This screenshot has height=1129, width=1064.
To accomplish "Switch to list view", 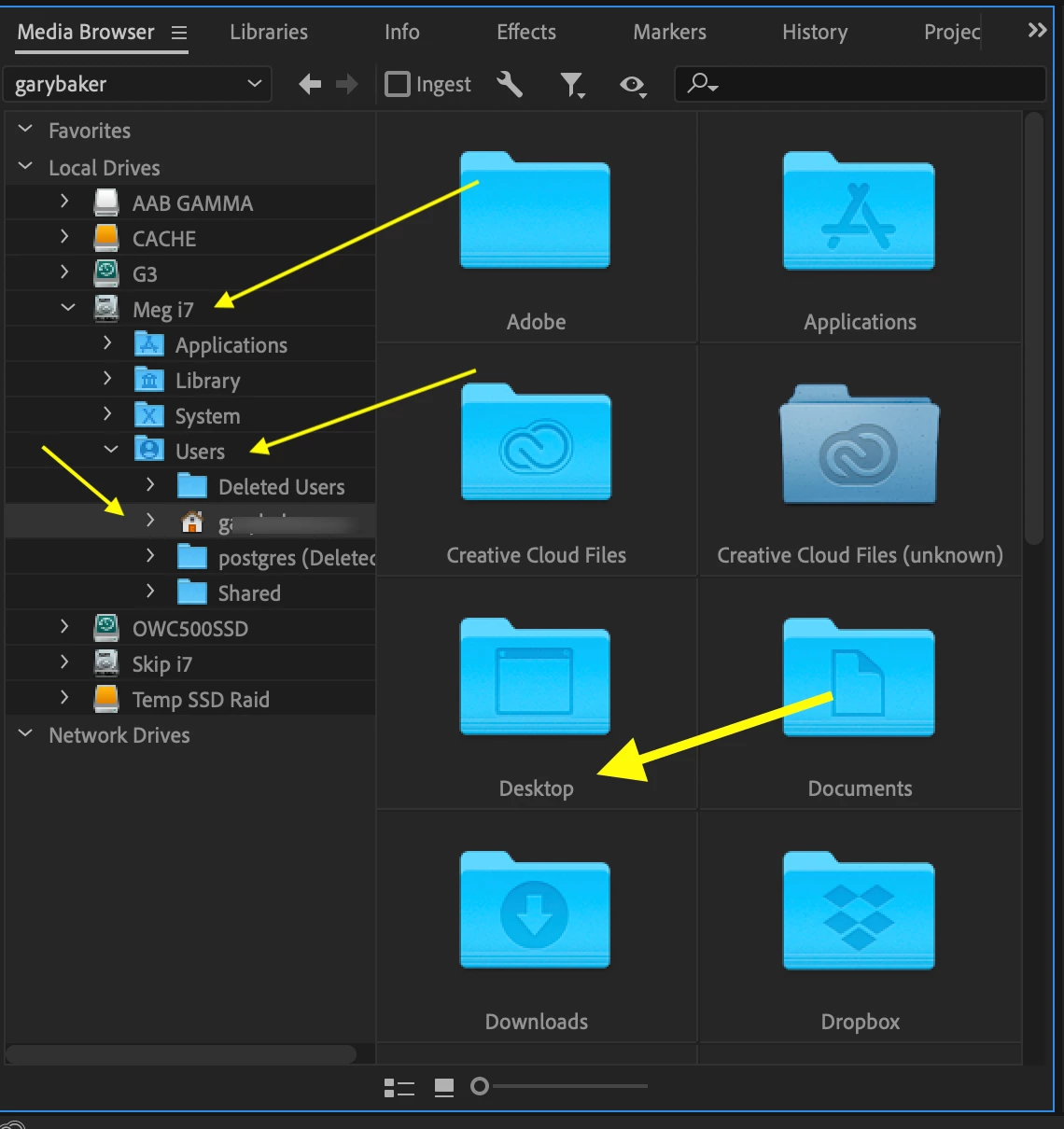I will tap(399, 1087).
